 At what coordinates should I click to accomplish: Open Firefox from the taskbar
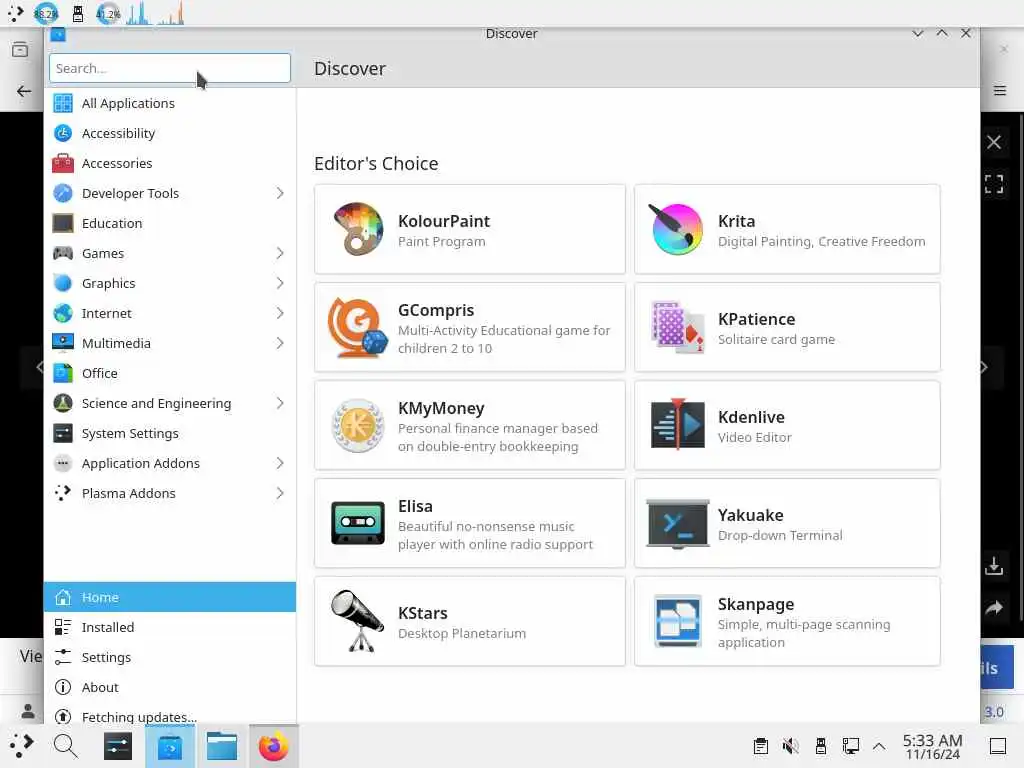point(273,746)
